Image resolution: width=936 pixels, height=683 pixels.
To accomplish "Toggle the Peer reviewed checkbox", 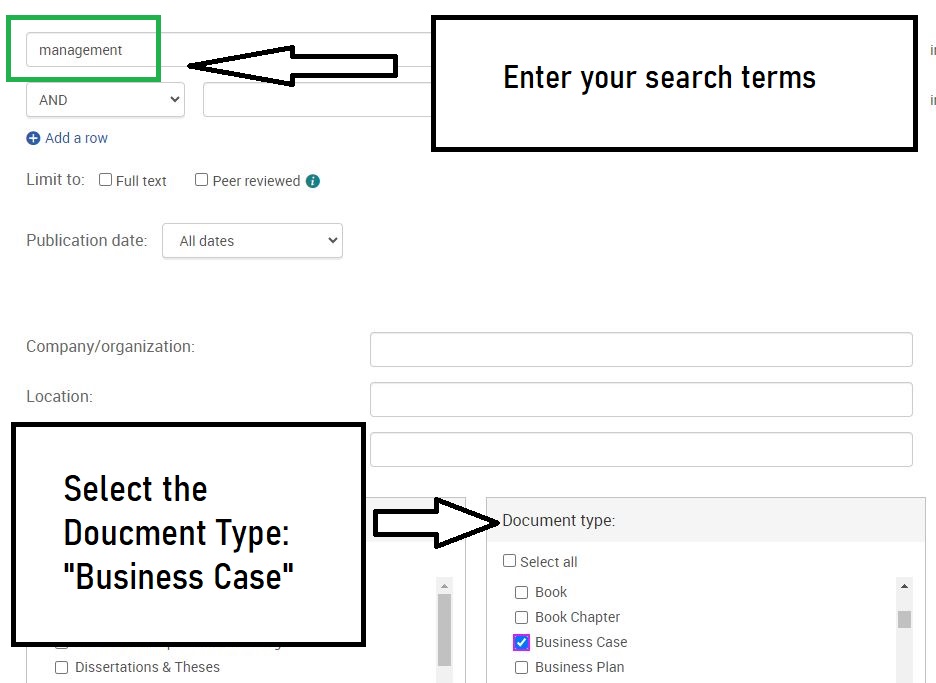I will pyautogui.click(x=201, y=180).
